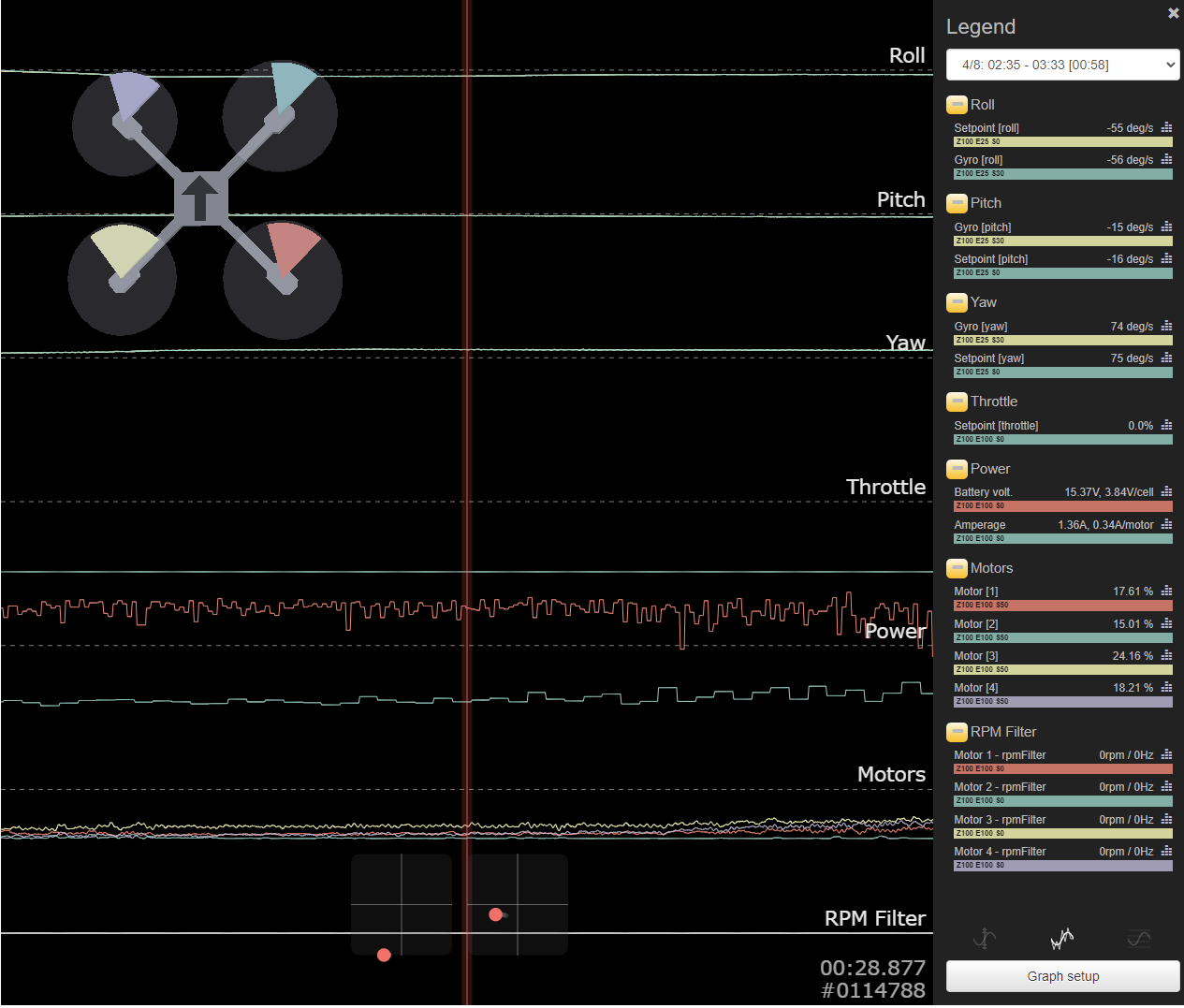Open the analyzer icon for Motor [4]

coord(1166,687)
